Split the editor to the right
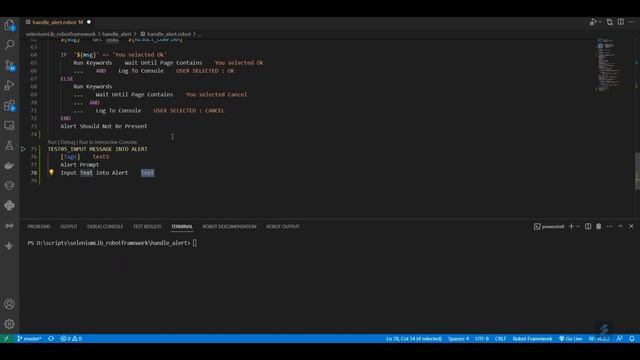Screen dimensions: 640x360 [621, 22]
